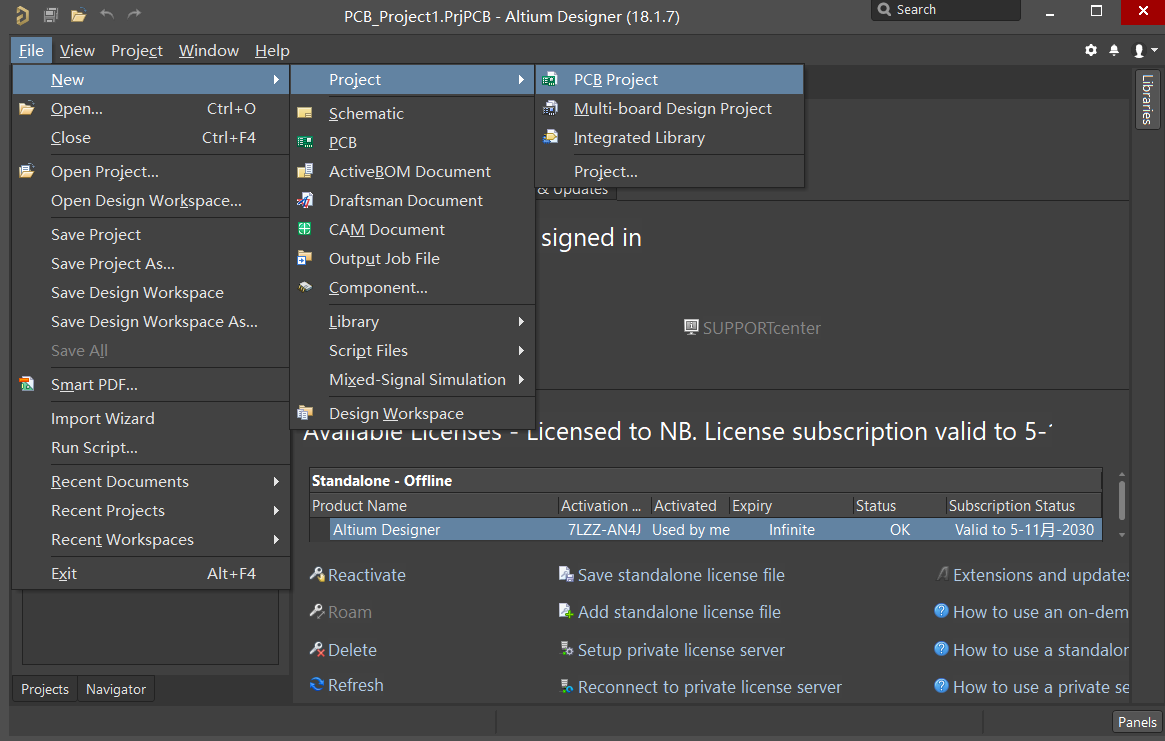1165x741 pixels.
Task: Click the Integrated Library icon
Action: pyautogui.click(x=550, y=137)
